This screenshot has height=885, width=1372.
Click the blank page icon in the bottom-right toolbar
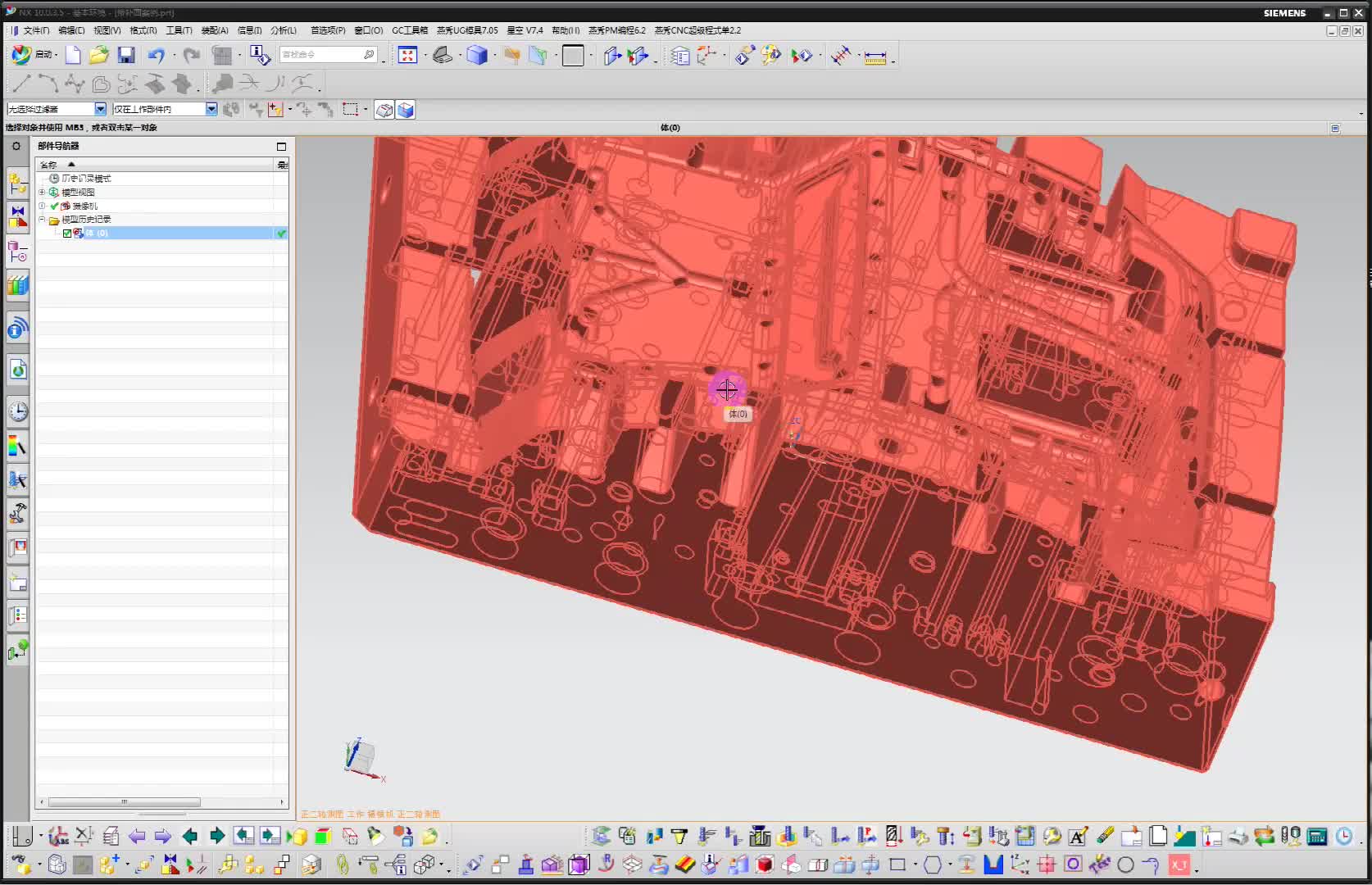1158,837
